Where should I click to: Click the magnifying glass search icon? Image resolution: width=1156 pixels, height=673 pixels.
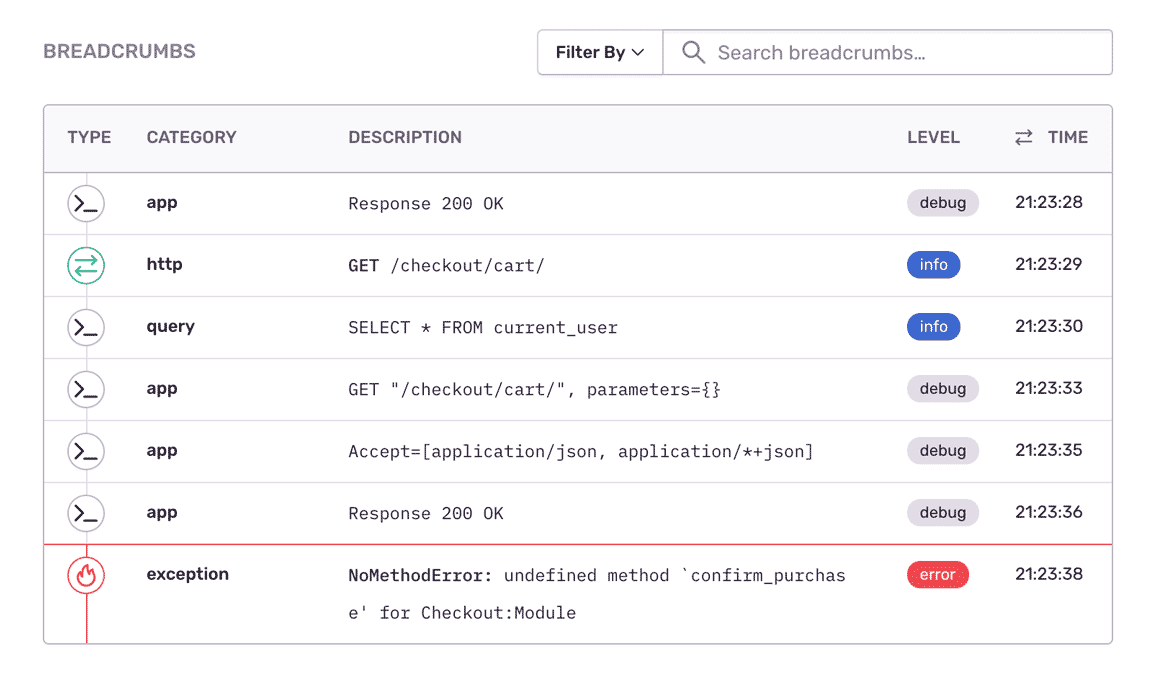pos(693,53)
